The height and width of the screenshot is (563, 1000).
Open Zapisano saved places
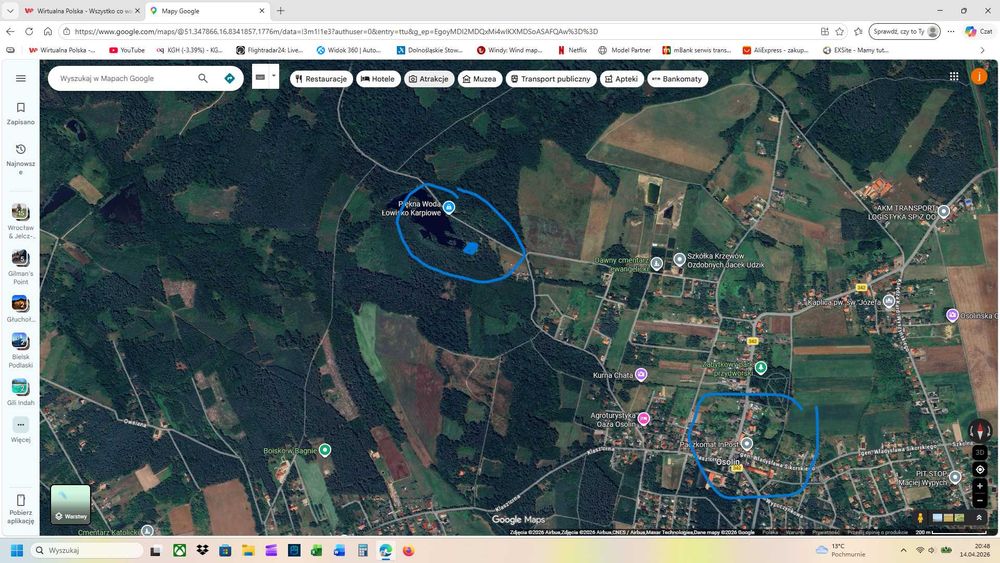tap(20, 113)
